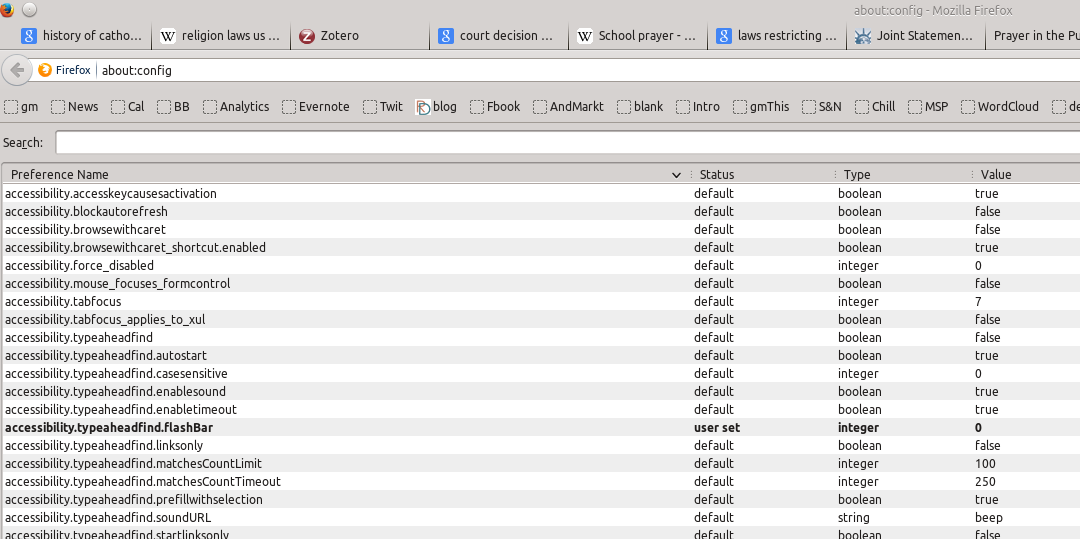Select accessibility.typeaheadfind.enabletimeout preference

(541, 410)
